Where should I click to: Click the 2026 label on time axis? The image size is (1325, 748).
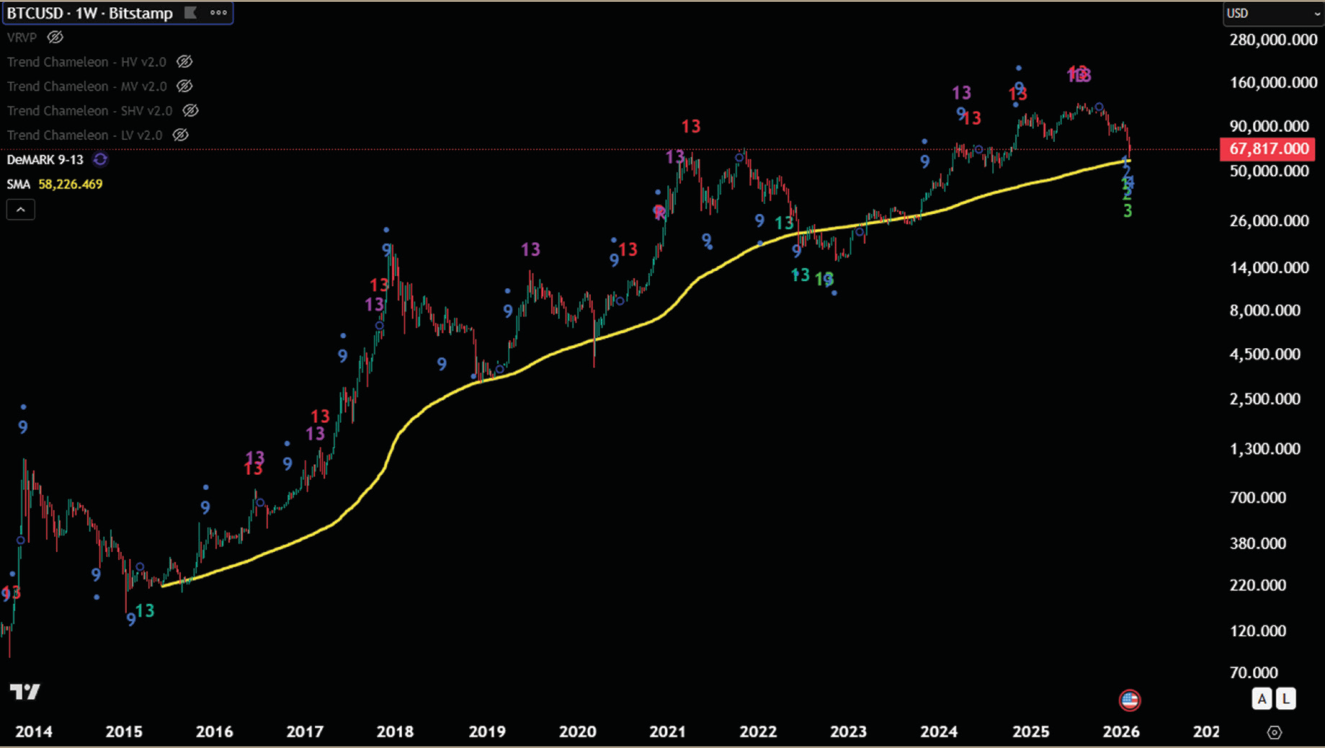[1123, 731]
